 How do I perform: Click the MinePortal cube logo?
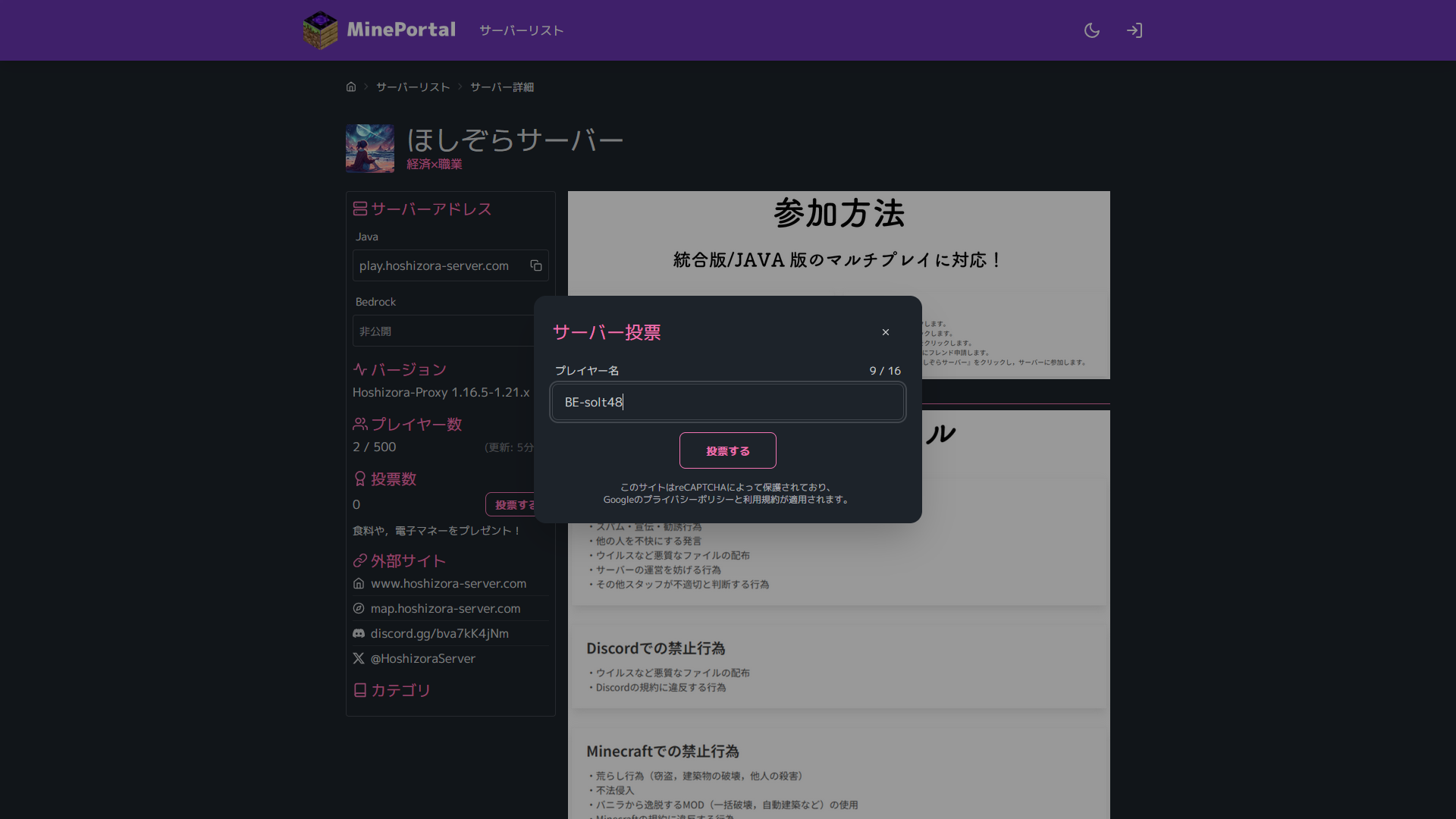click(x=320, y=30)
